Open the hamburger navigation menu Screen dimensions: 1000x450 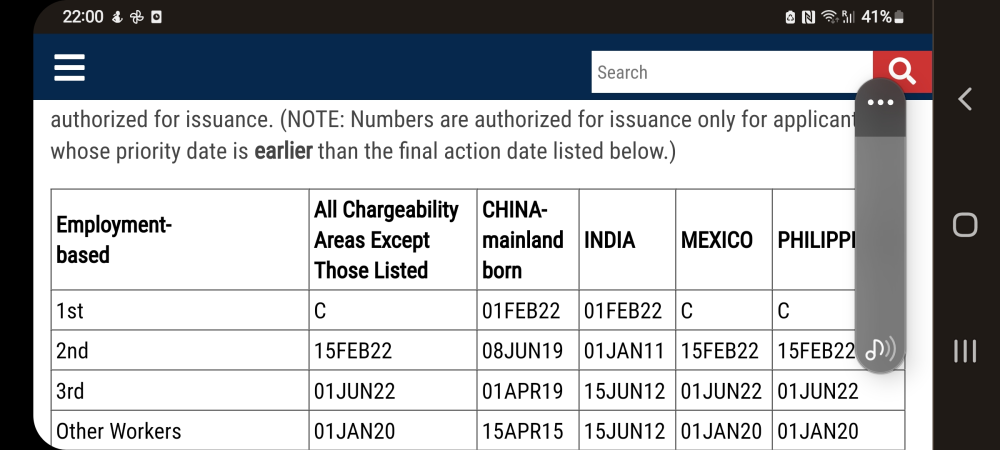click(70, 68)
